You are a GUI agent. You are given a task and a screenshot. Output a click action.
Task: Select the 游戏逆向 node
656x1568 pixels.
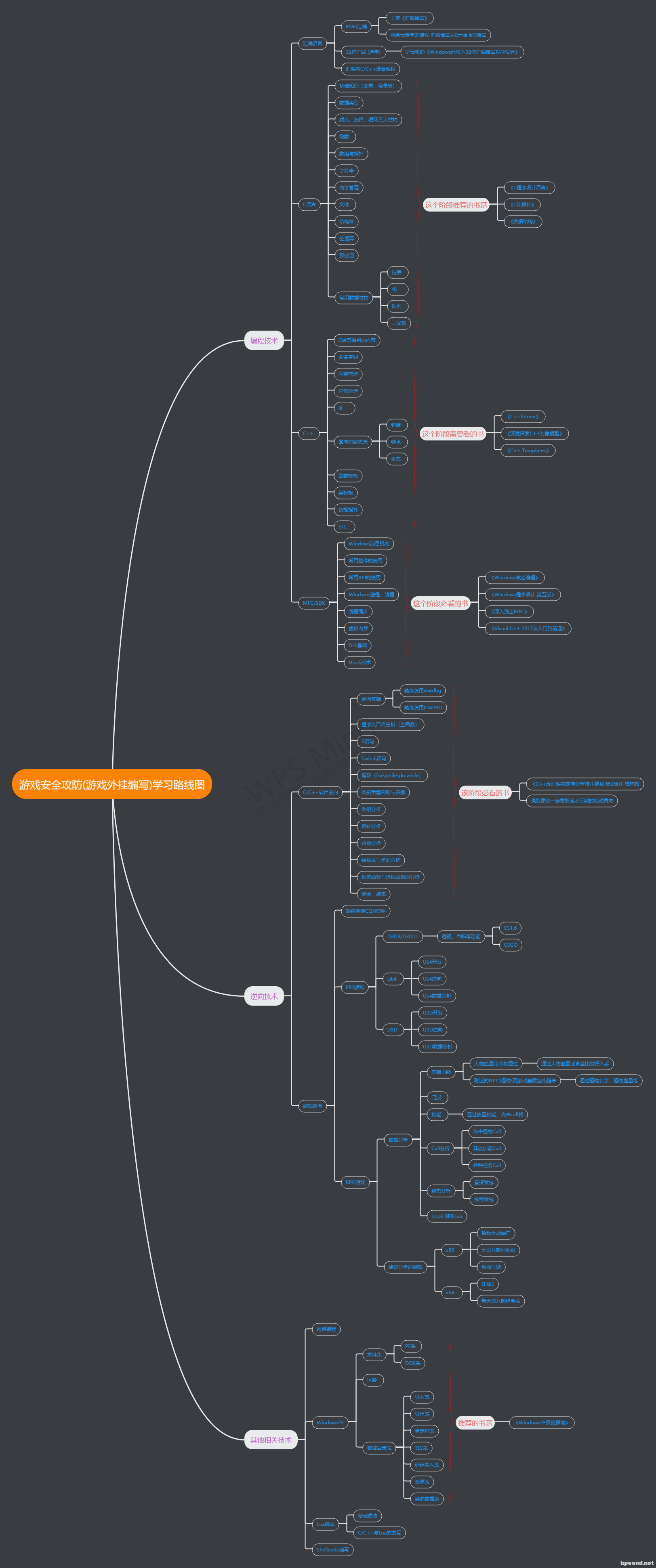313,1106
